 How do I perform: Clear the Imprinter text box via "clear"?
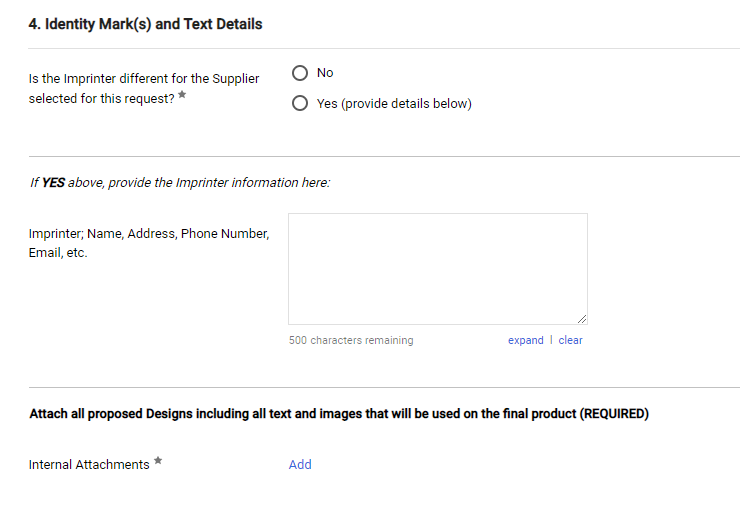tap(570, 340)
